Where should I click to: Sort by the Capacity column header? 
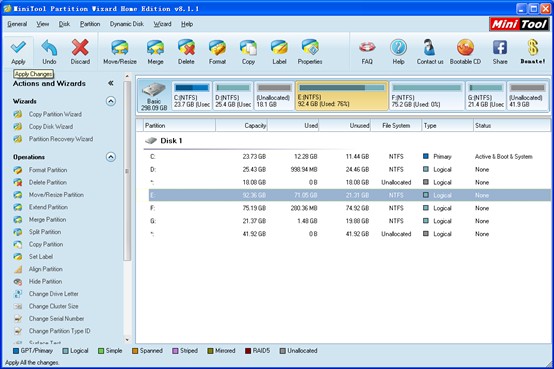click(241, 125)
